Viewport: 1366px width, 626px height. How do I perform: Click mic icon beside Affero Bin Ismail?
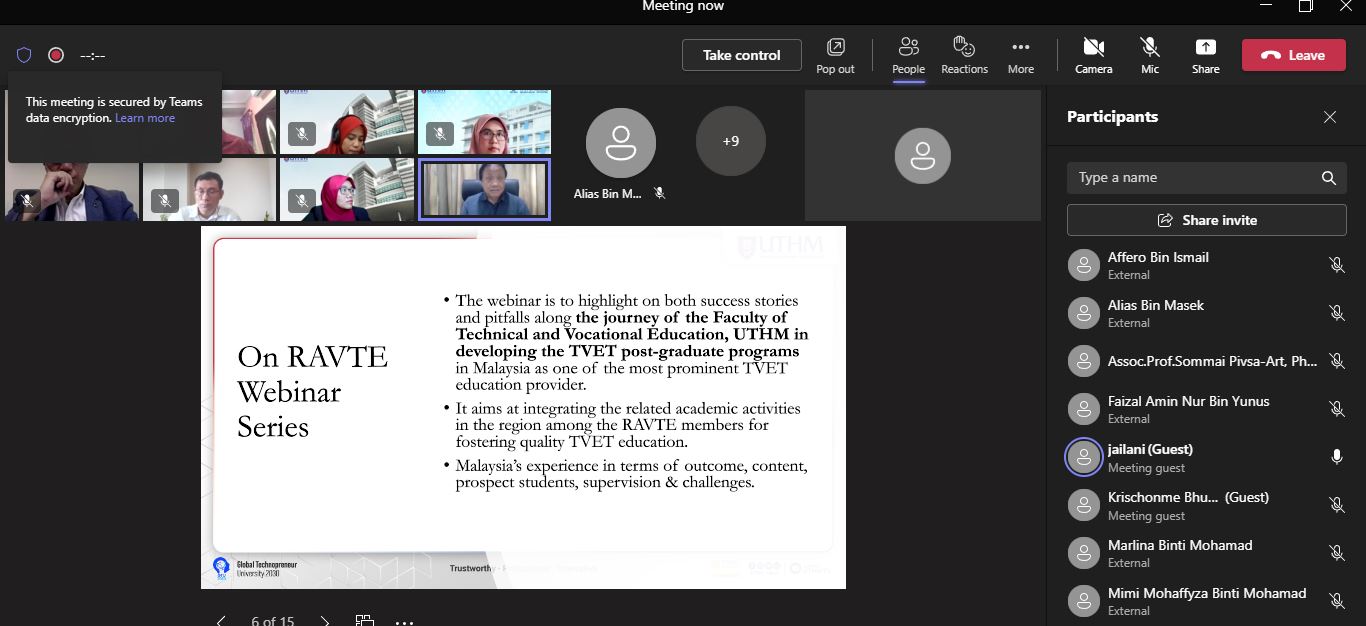tap(1336, 265)
